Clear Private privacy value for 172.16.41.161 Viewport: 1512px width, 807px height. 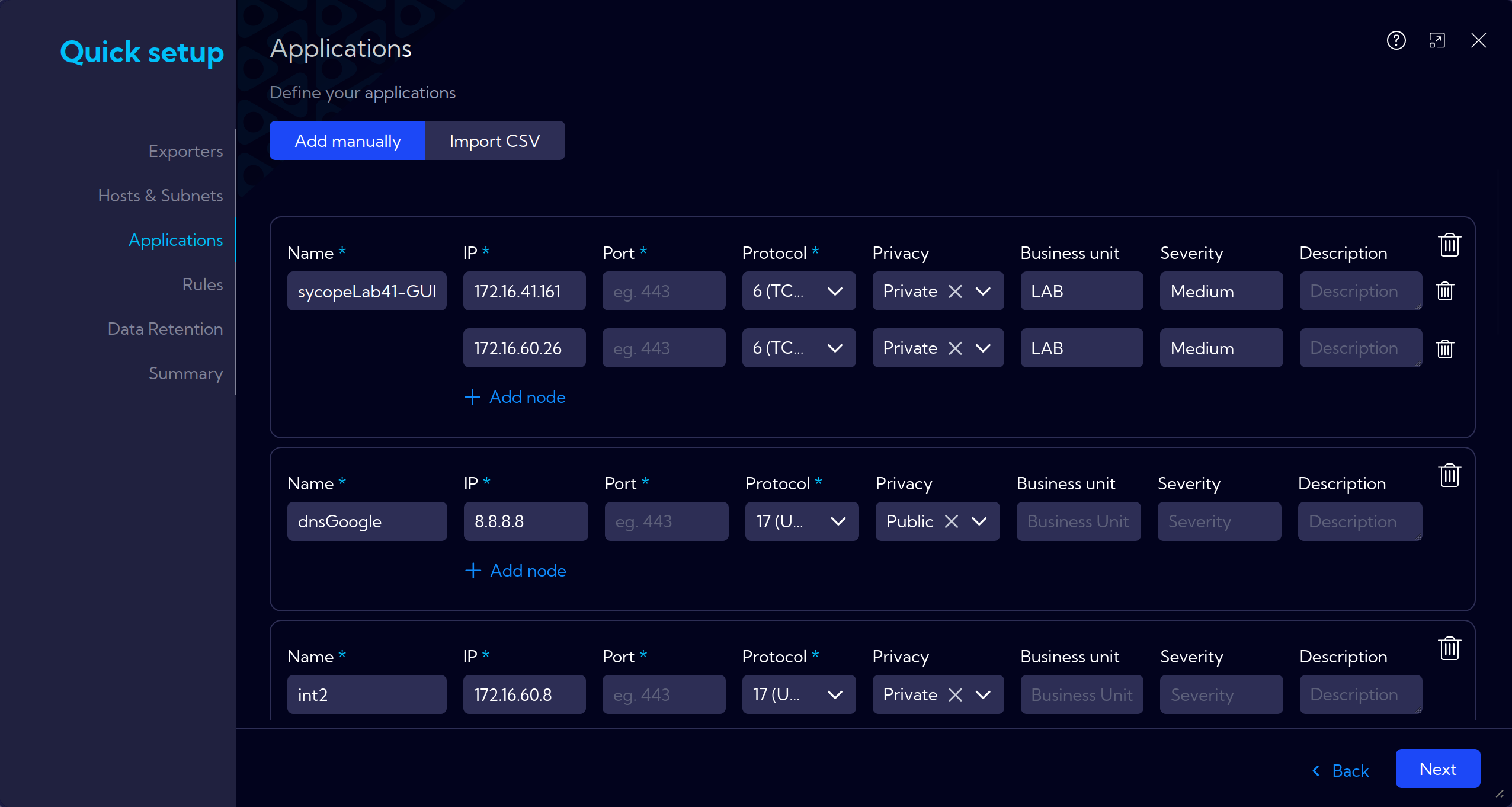coord(955,291)
